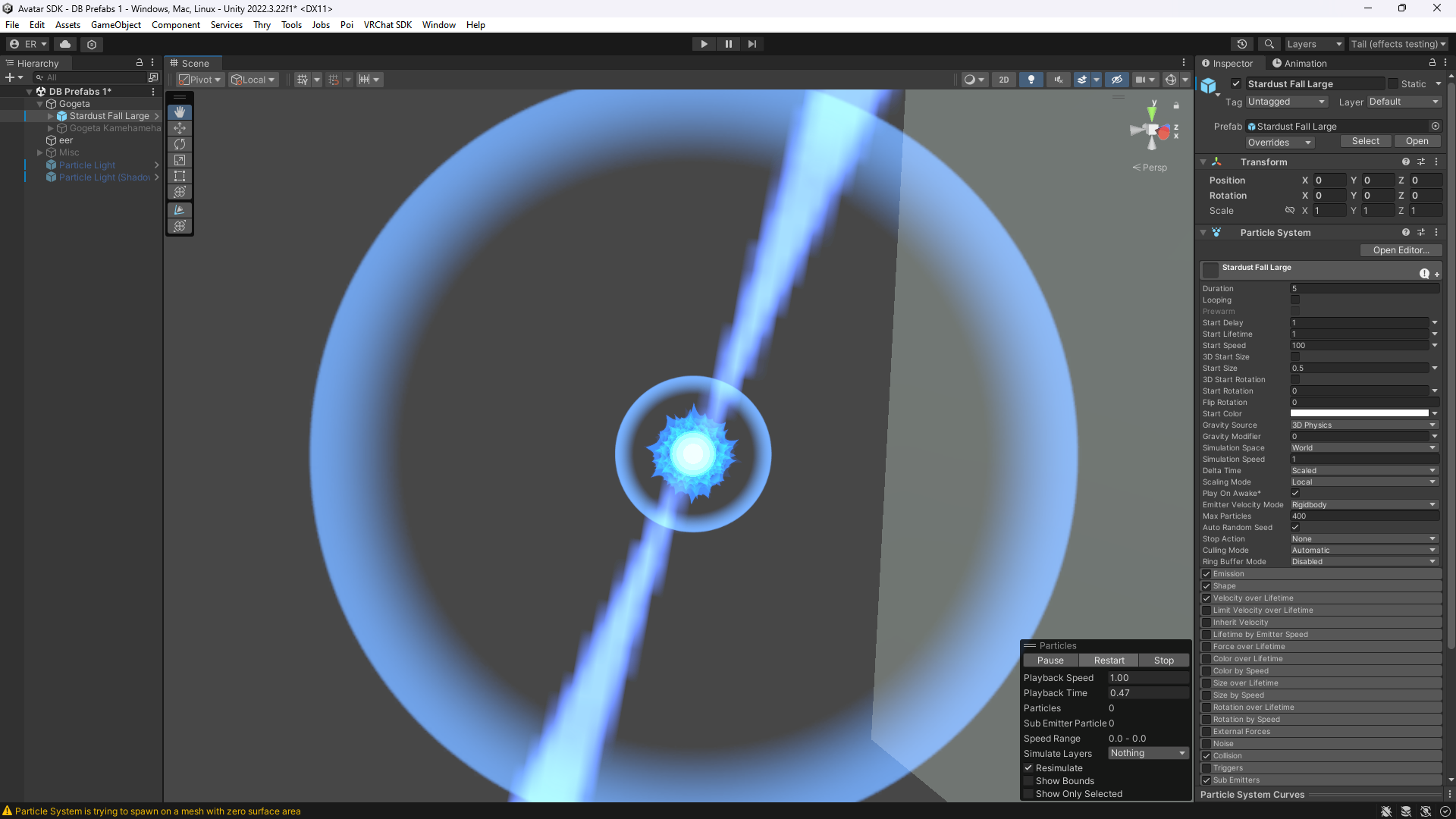
Task: Click the Open Editor button
Action: pos(1400,250)
